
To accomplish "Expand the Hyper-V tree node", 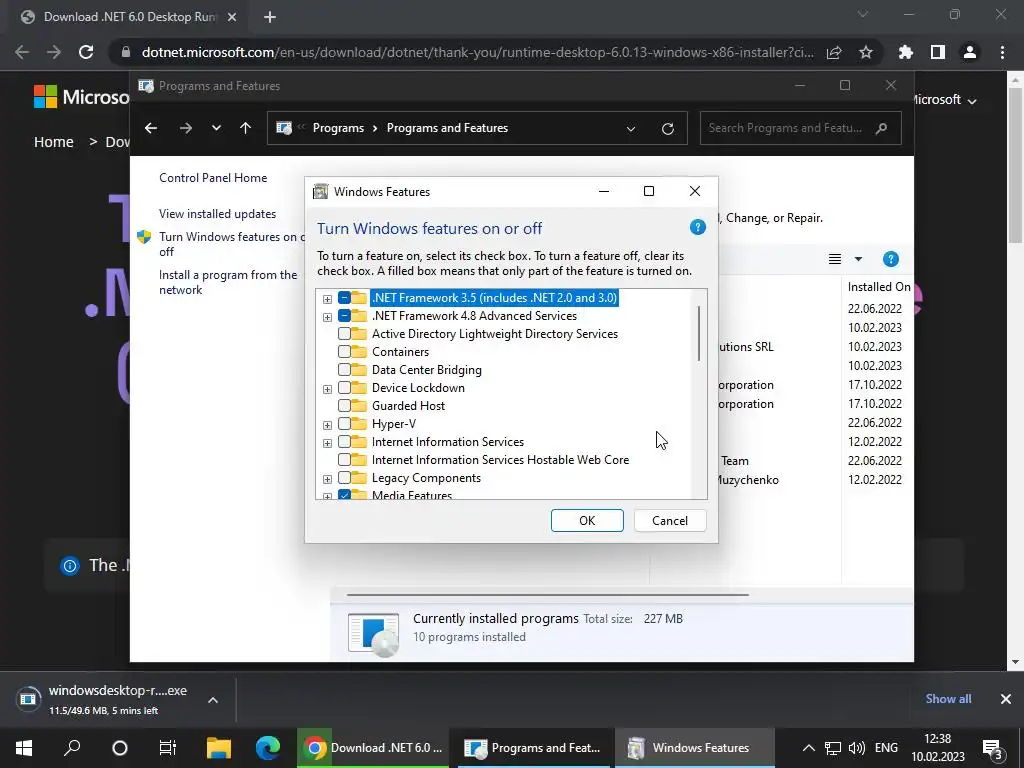I will coord(327,425).
